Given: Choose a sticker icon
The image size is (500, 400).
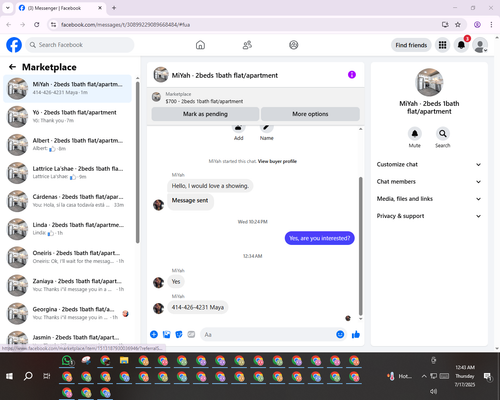Looking at the screenshot, I should pos(179,334).
